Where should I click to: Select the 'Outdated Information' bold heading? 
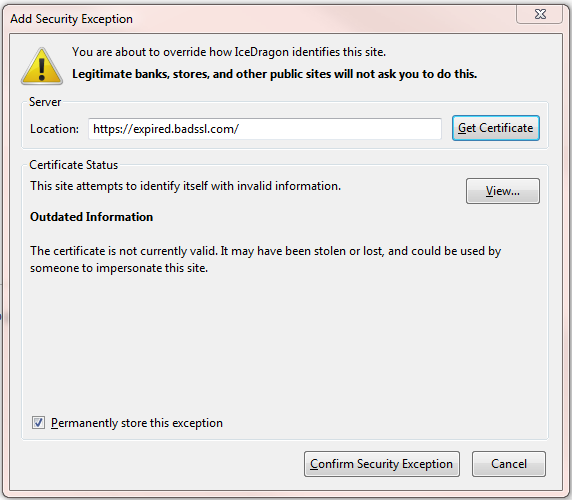(92, 217)
